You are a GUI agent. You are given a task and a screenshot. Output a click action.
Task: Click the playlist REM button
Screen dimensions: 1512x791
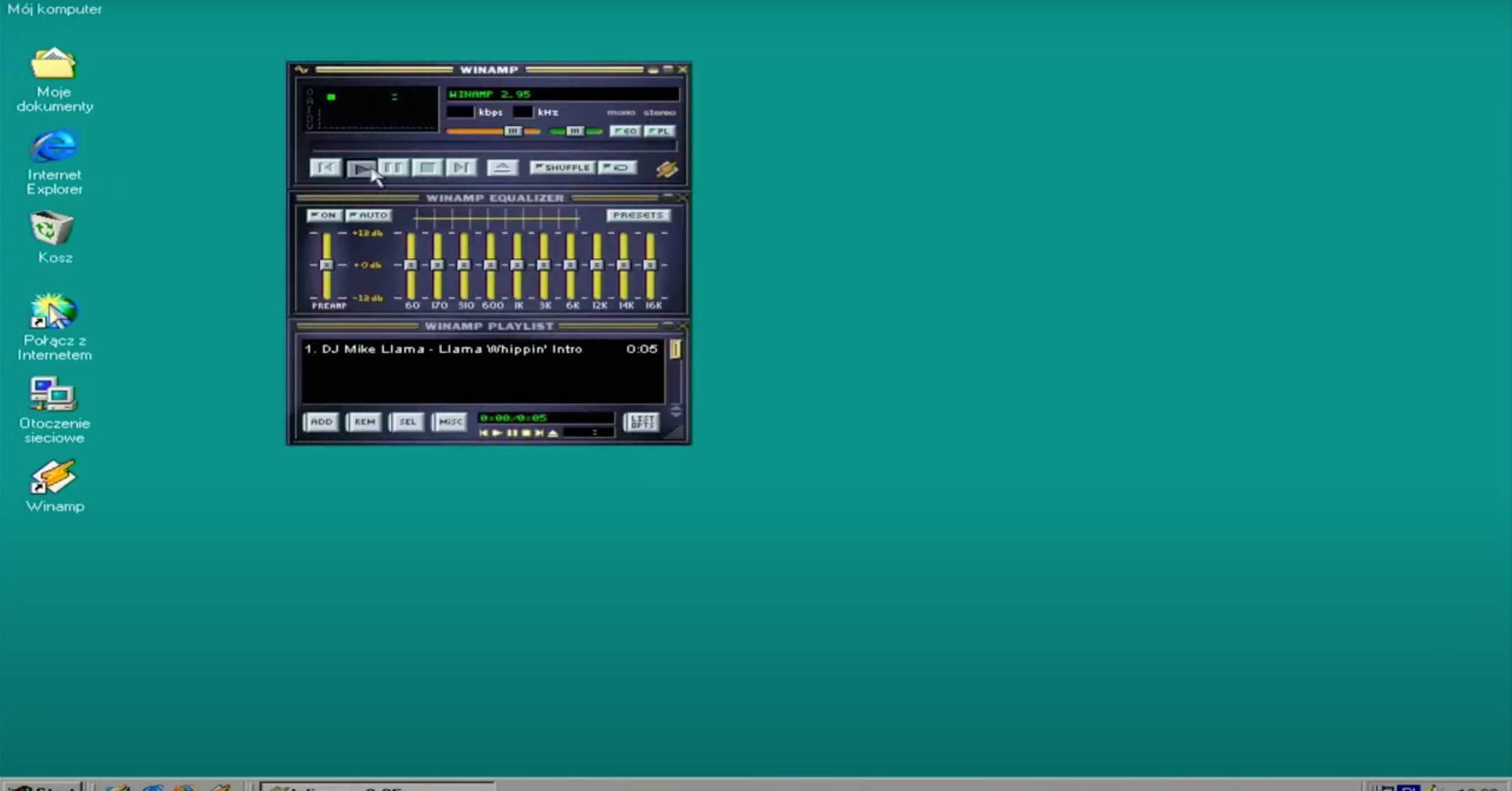[364, 421]
